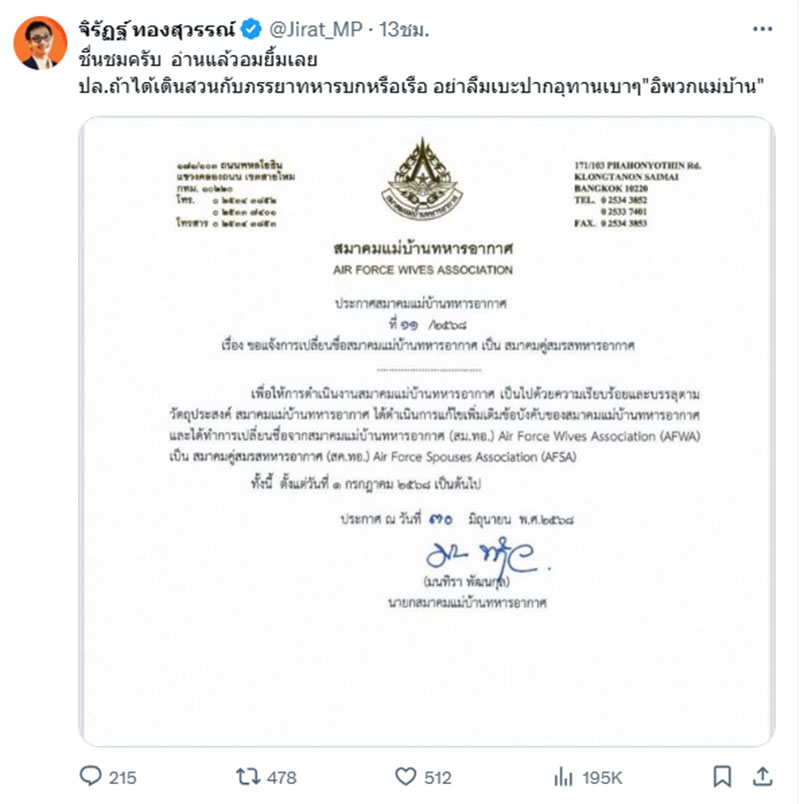Open the display name จิรัฏฐ์ ทองสุวรรณ์

click(x=157, y=30)
